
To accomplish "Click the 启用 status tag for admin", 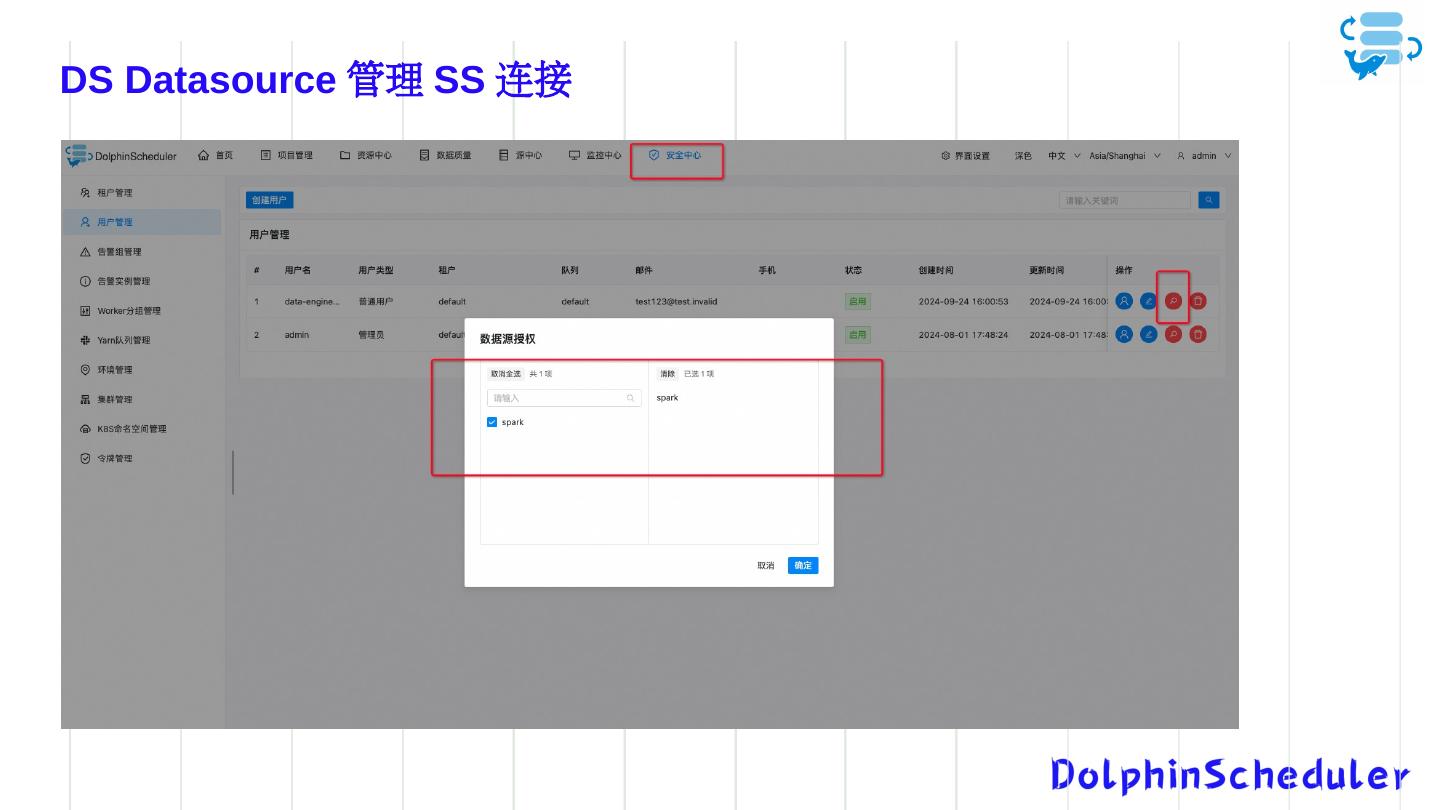I will (858, 335).
